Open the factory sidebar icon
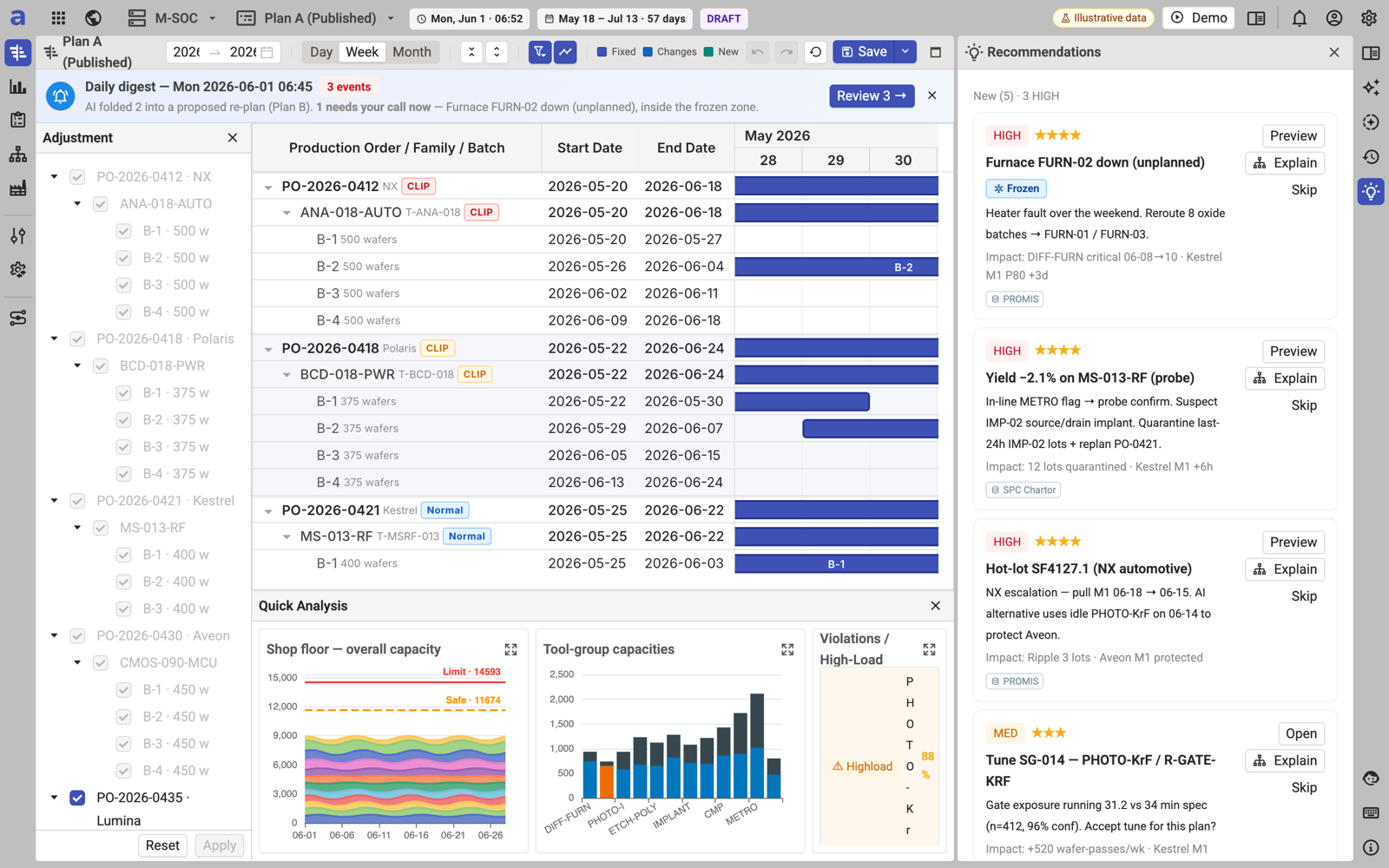Image resolution: width=1389 pixels, height=868 pixels. [17, 188]
